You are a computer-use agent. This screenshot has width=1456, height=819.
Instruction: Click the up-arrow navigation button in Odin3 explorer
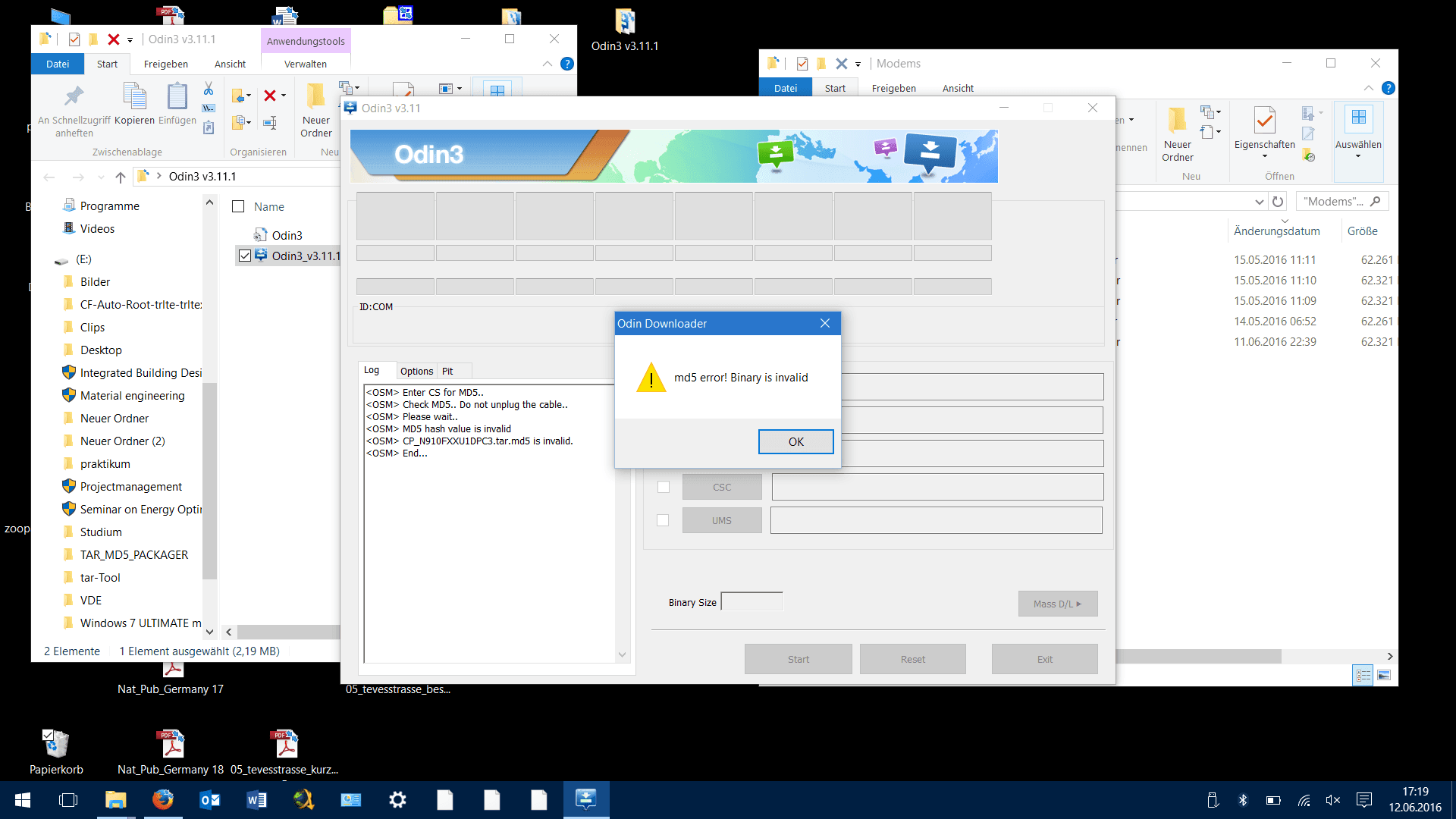coord(121,177)
